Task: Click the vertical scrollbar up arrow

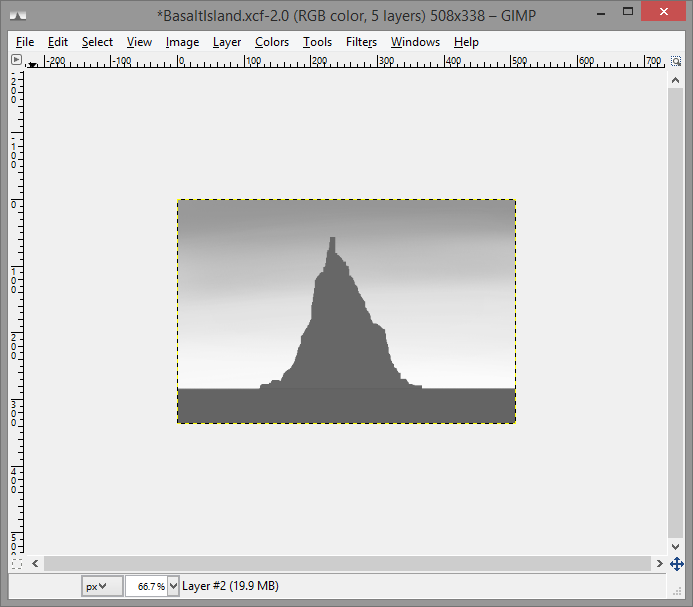Action: point(675,80)
